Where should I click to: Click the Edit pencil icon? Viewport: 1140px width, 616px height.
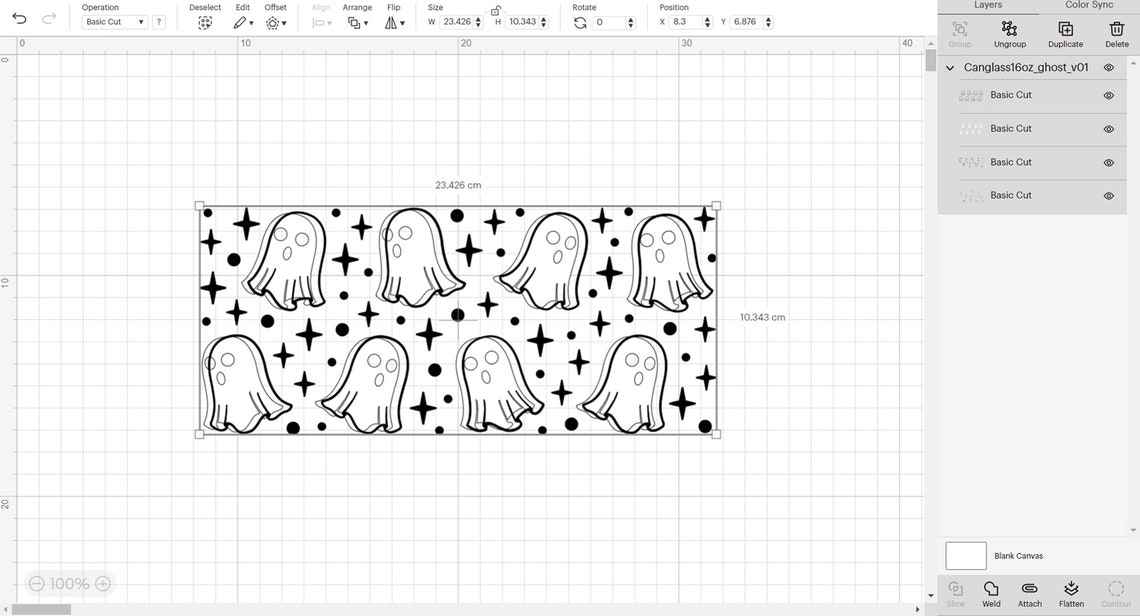238,22
